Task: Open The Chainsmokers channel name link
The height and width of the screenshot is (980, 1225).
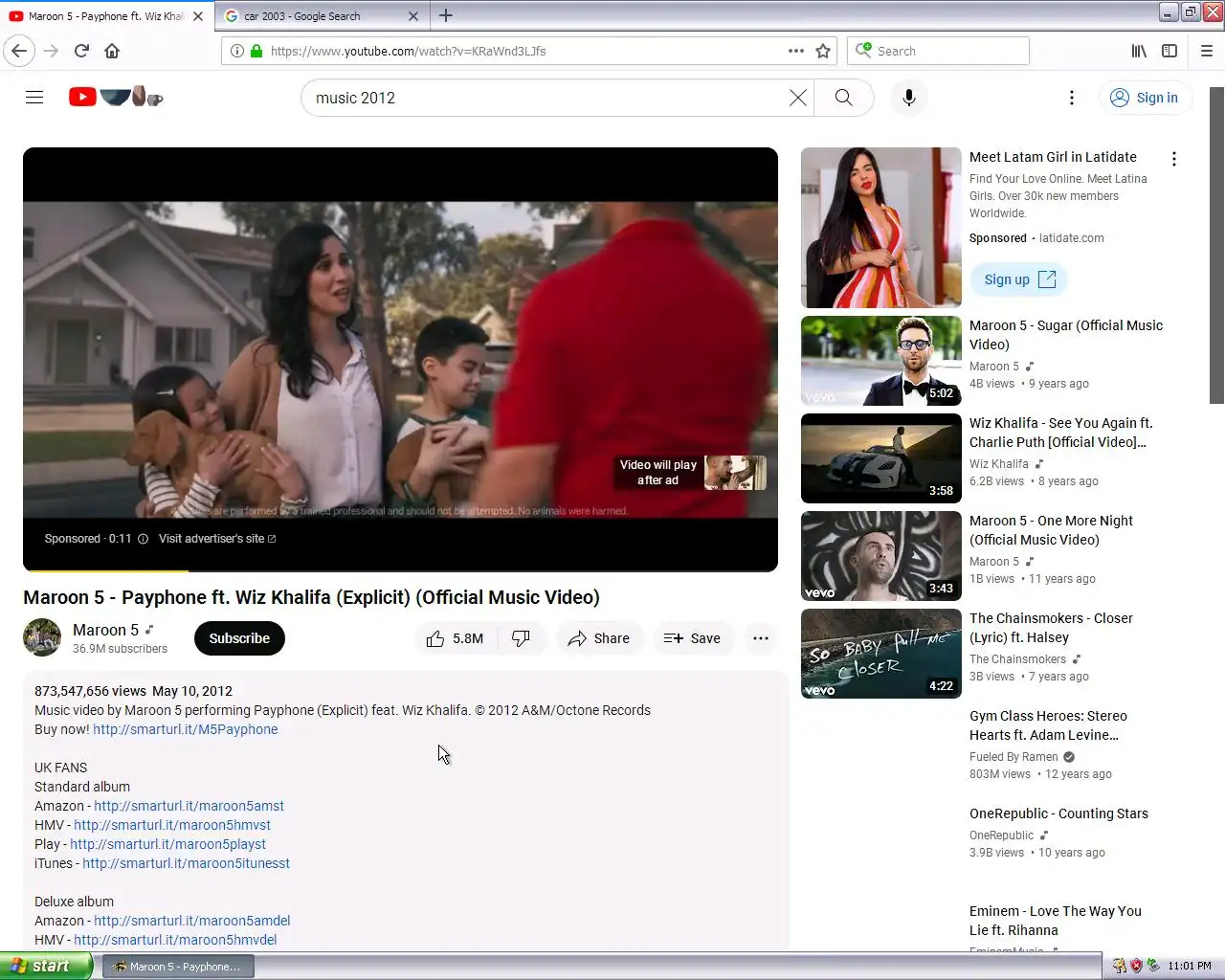Action: pos(1017,659)
